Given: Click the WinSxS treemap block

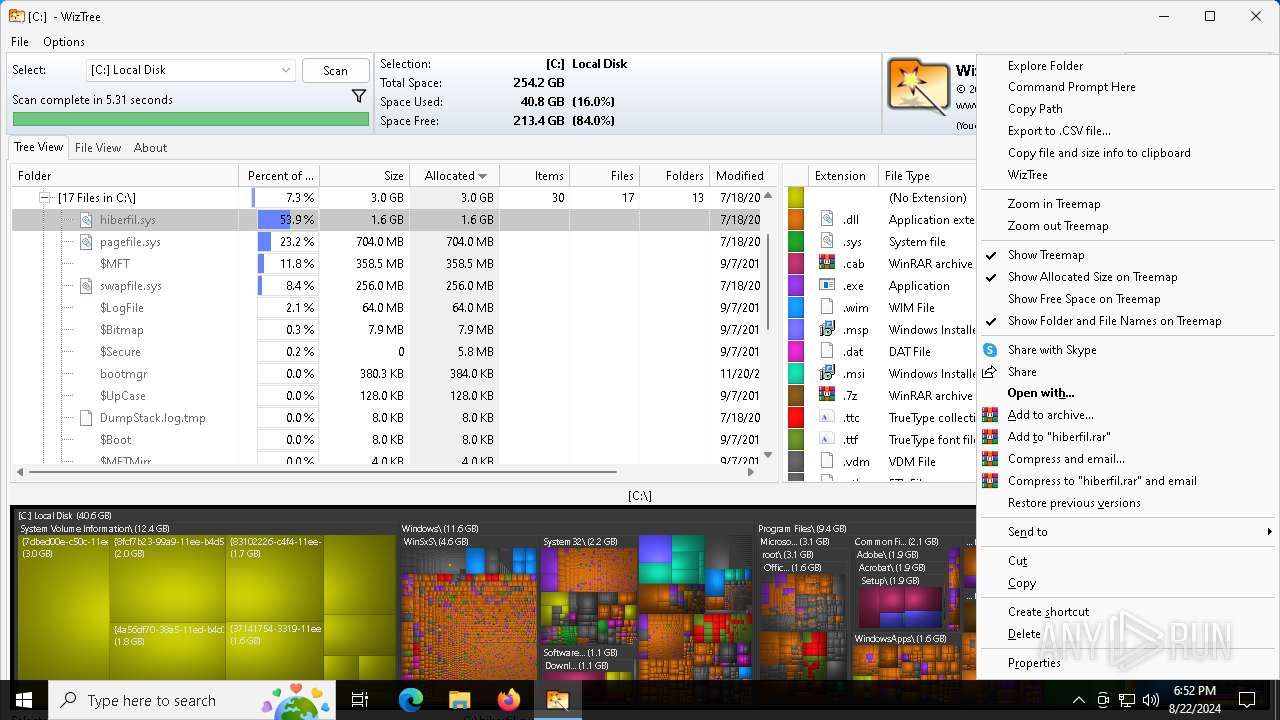Looking at the screenshot, I should (468, 610).
